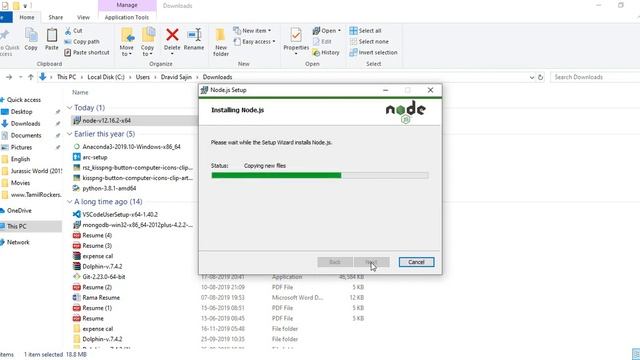Select the node-v12.16.2-x64 file
Viewport: 640px width, 360px height.
click(106, 121)
